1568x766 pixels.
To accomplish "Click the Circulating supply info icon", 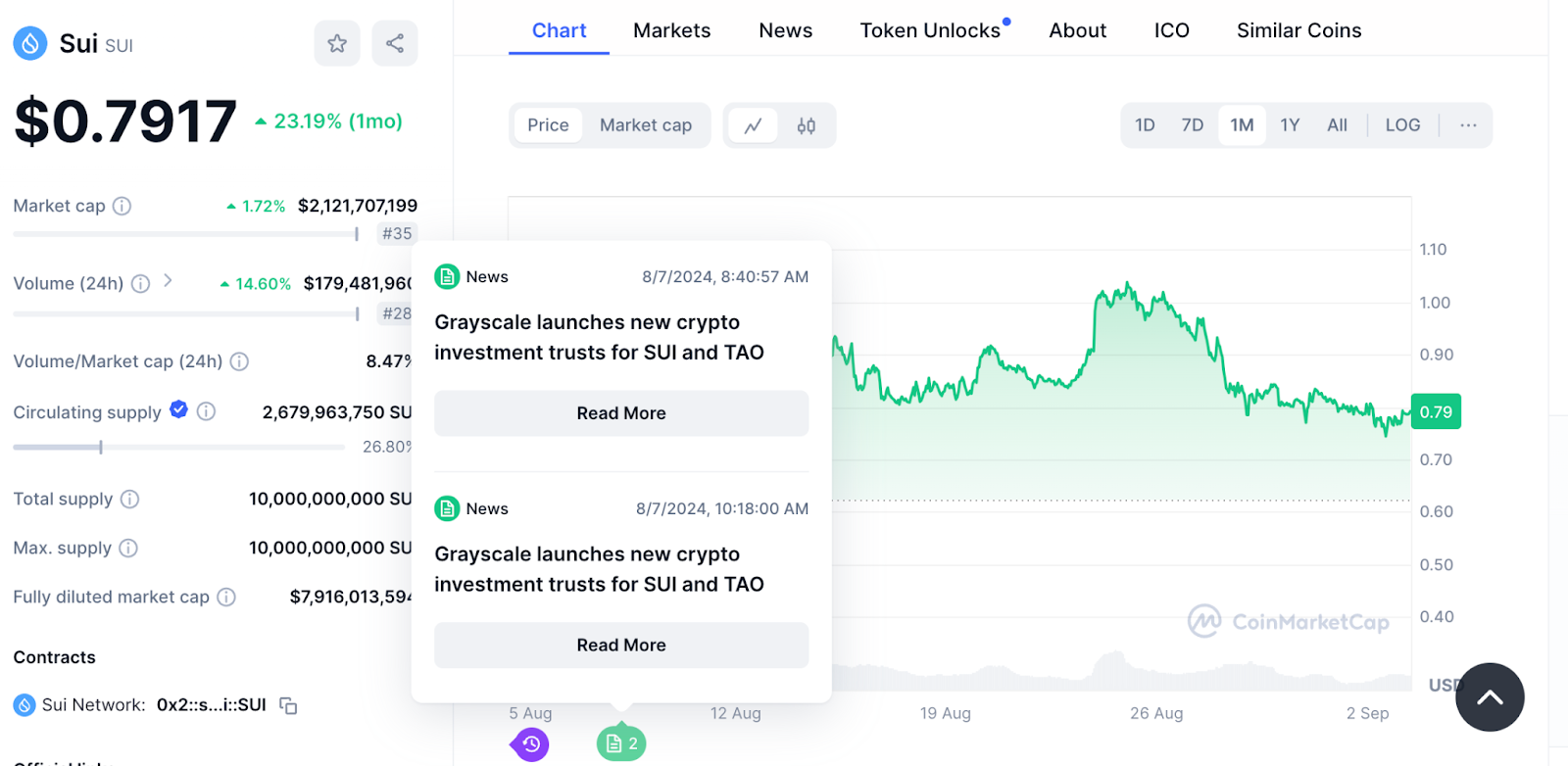I will [x=206, y=411].
